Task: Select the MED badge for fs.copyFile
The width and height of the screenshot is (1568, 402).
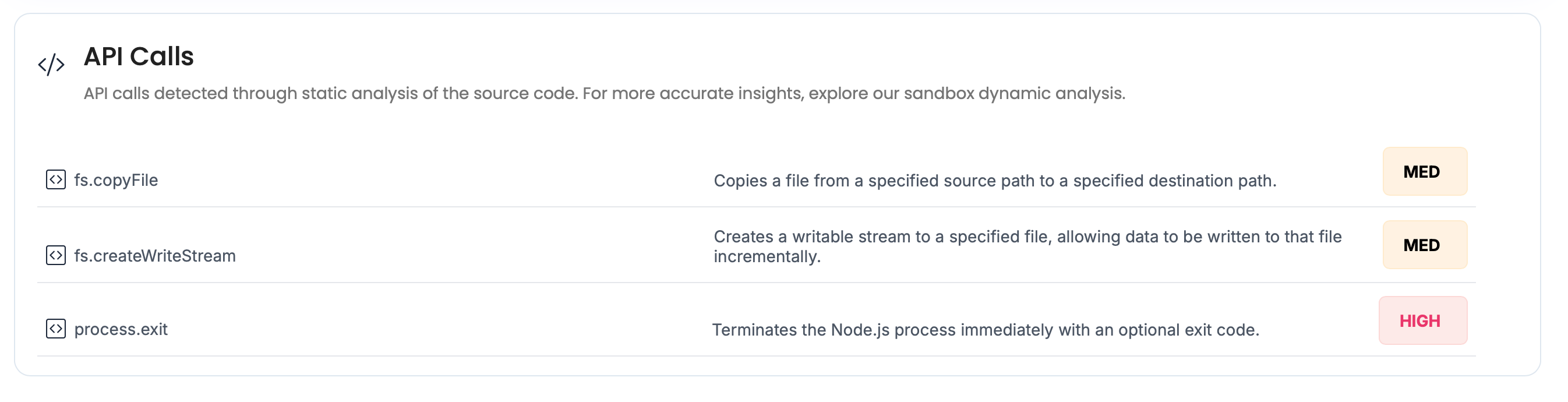Action: [x=1424, y=172]
